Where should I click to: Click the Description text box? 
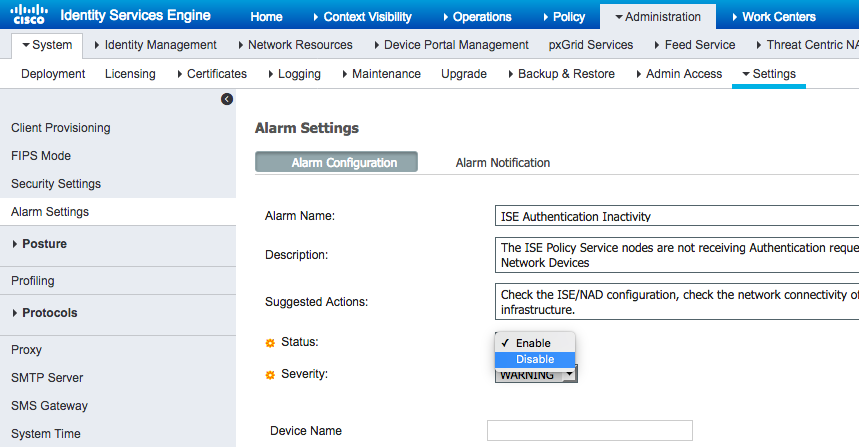(x=677, y=255)
